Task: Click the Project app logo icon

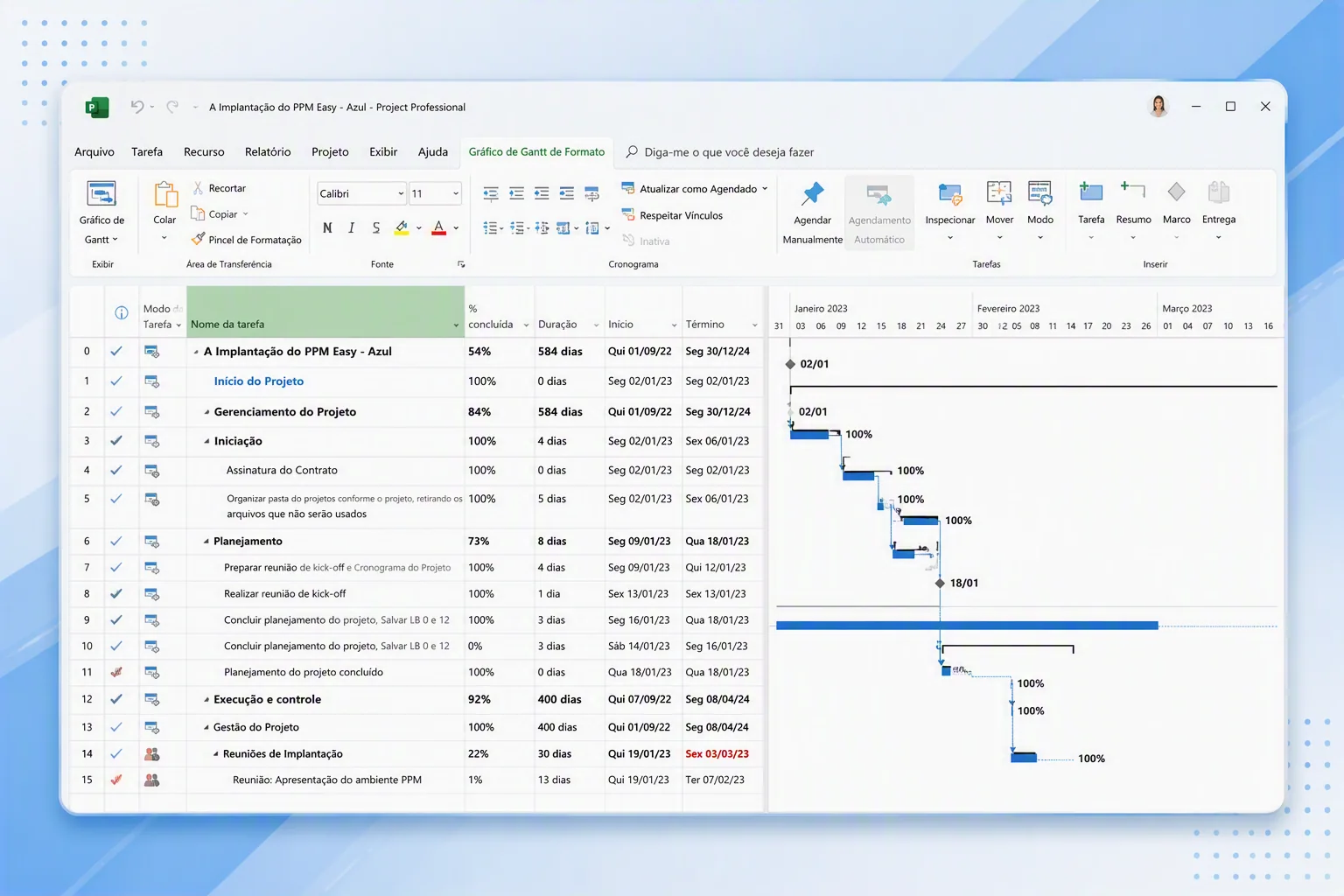Action: pyautogui.click(x=97, y=107)
